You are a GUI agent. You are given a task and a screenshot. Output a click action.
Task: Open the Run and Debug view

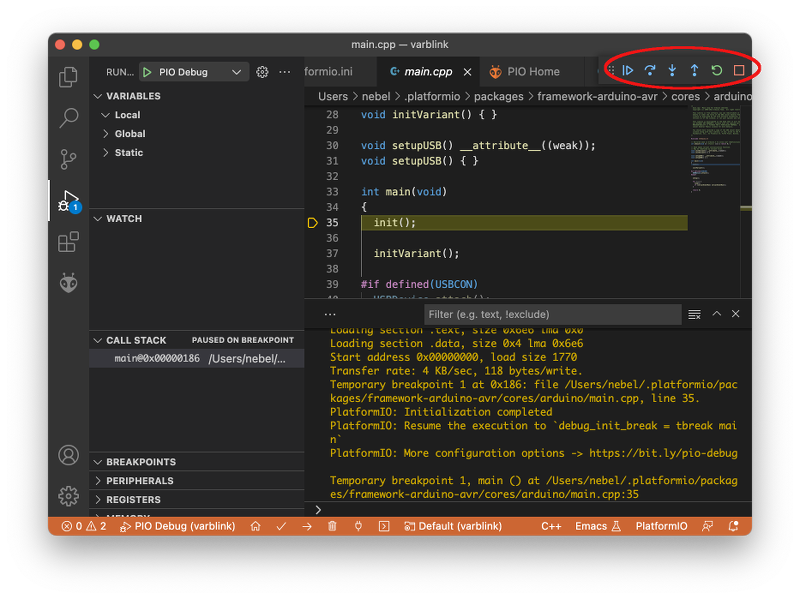(69, 201)
